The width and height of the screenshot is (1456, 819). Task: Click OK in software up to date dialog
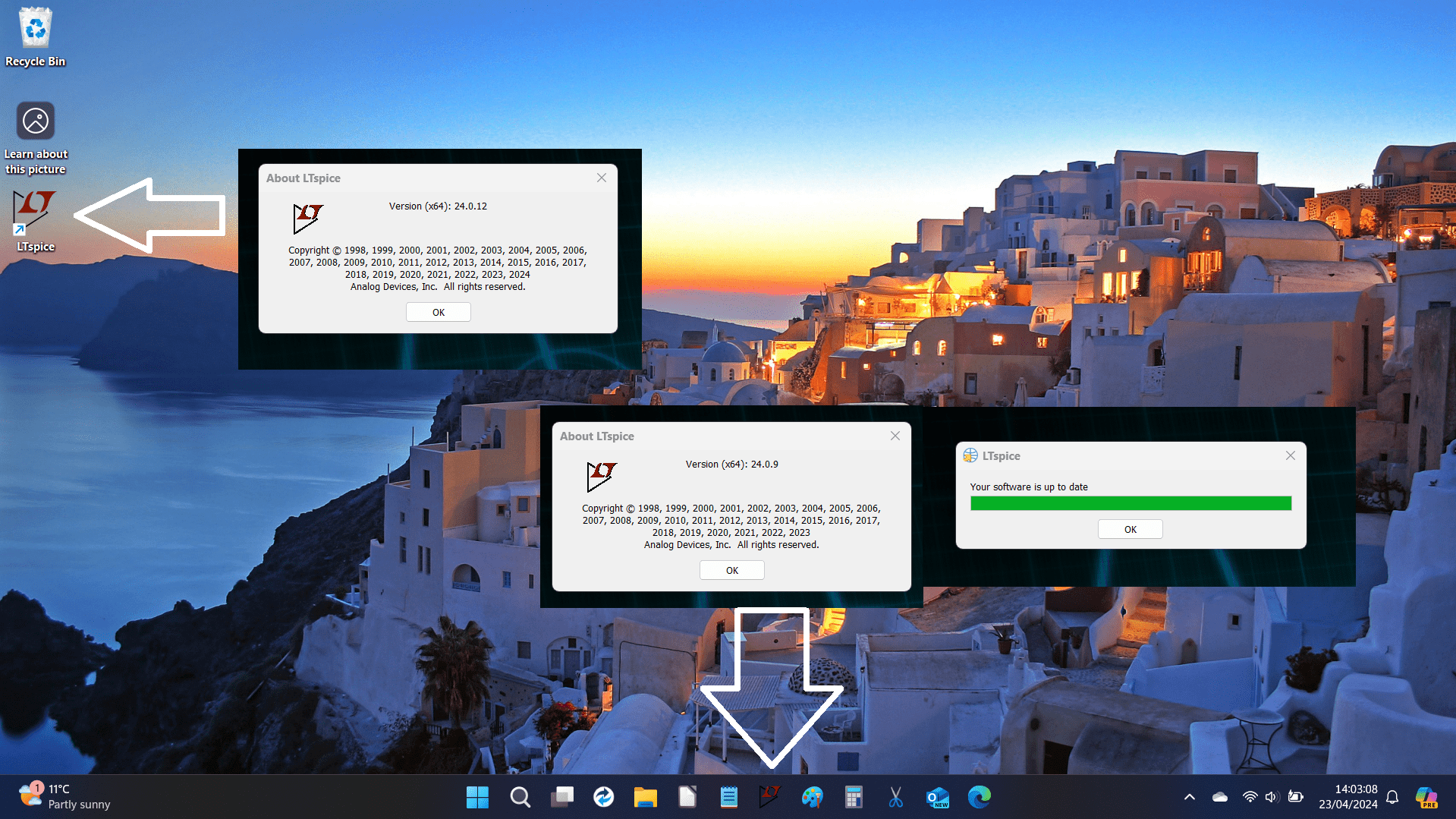click(x=1131, y=529)
